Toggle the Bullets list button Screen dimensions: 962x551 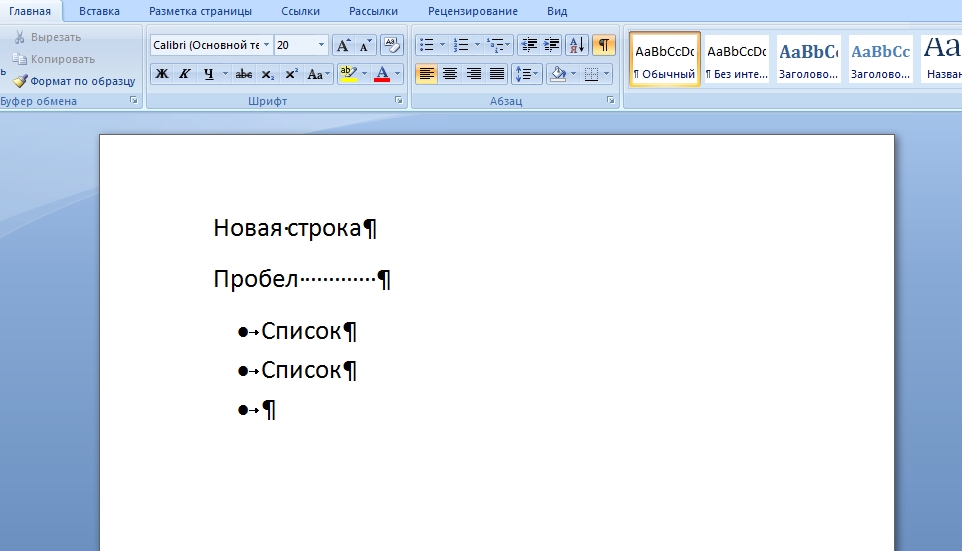pyautogui.click(x=426, y=45)
